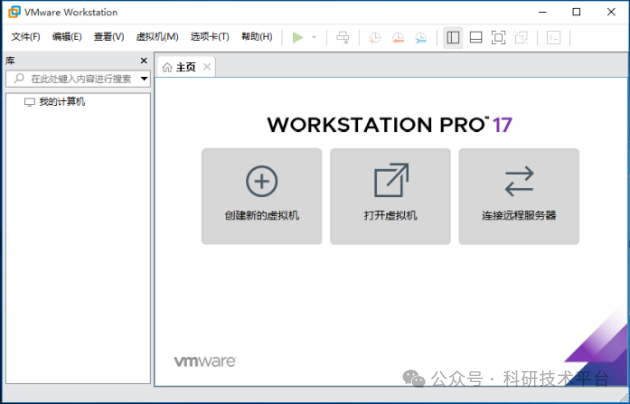The height and width of the screenshot is (404, 630).
Task: Maximize the VMware Workstation window
Action: tap(577, 12)
